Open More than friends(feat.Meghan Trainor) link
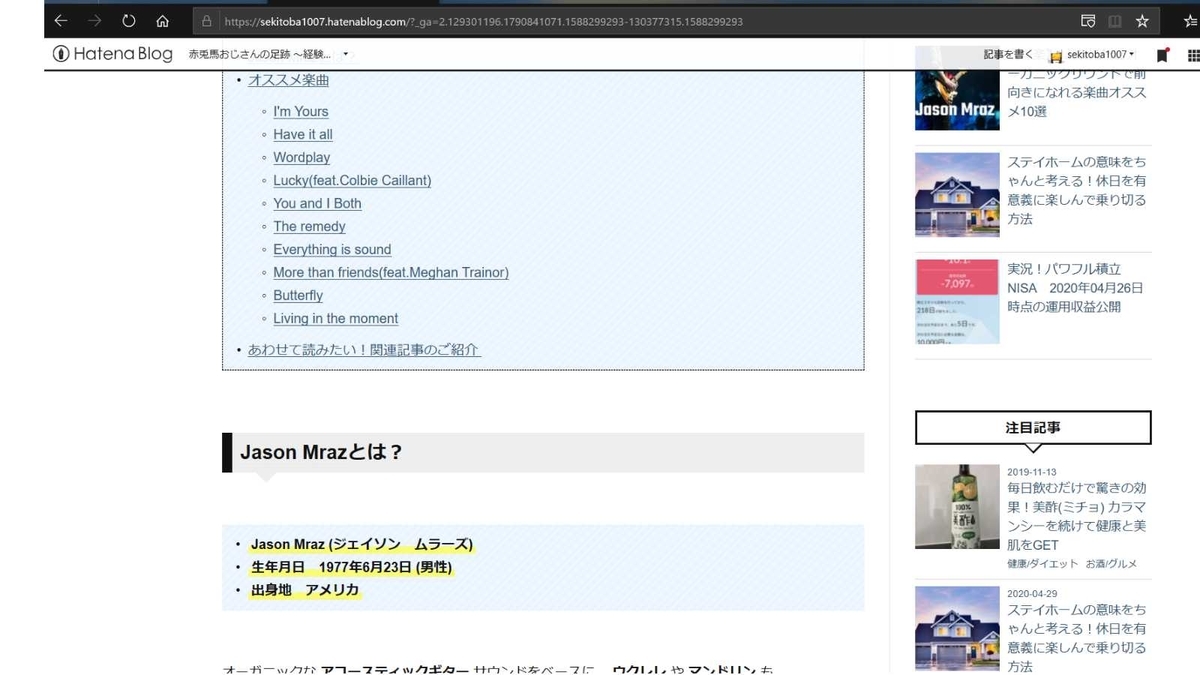 tap(391, 272)
